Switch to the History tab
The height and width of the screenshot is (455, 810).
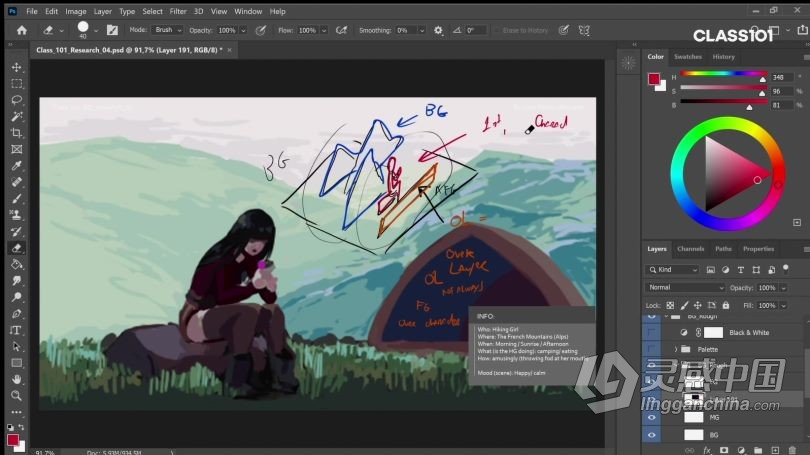(723, 57)
